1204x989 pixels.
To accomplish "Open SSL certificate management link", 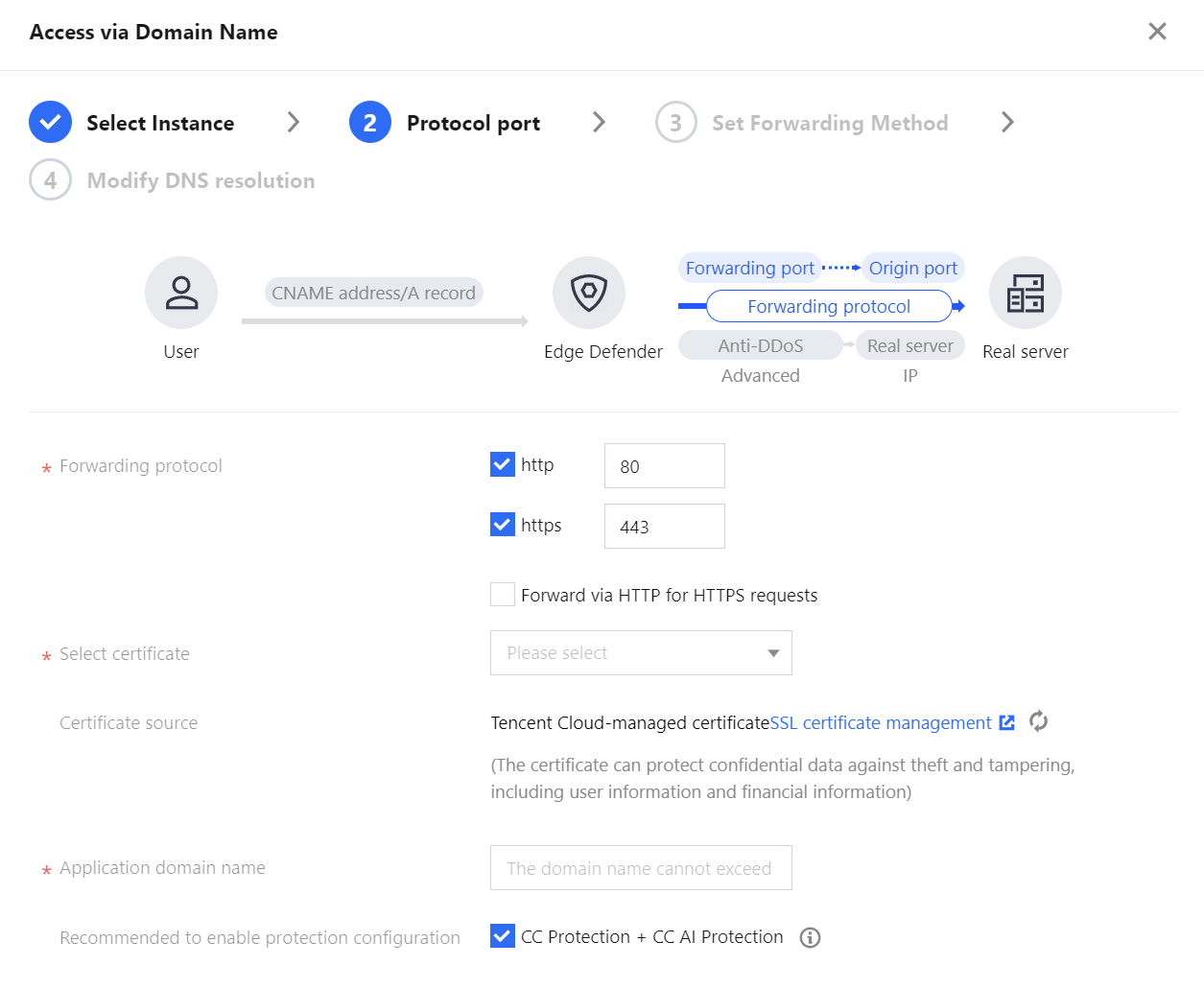I will pos(881,723).
